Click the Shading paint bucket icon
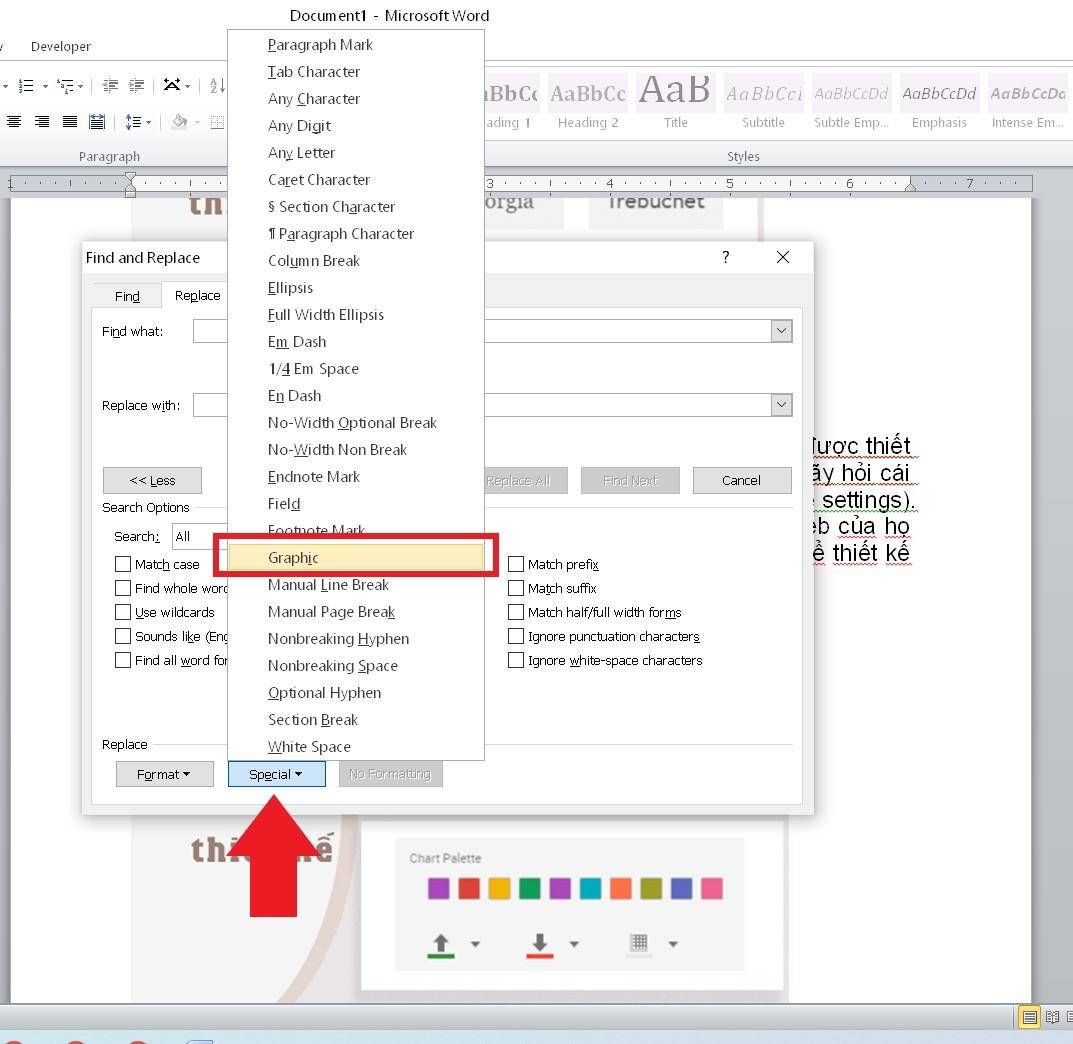 click(180, 122)
